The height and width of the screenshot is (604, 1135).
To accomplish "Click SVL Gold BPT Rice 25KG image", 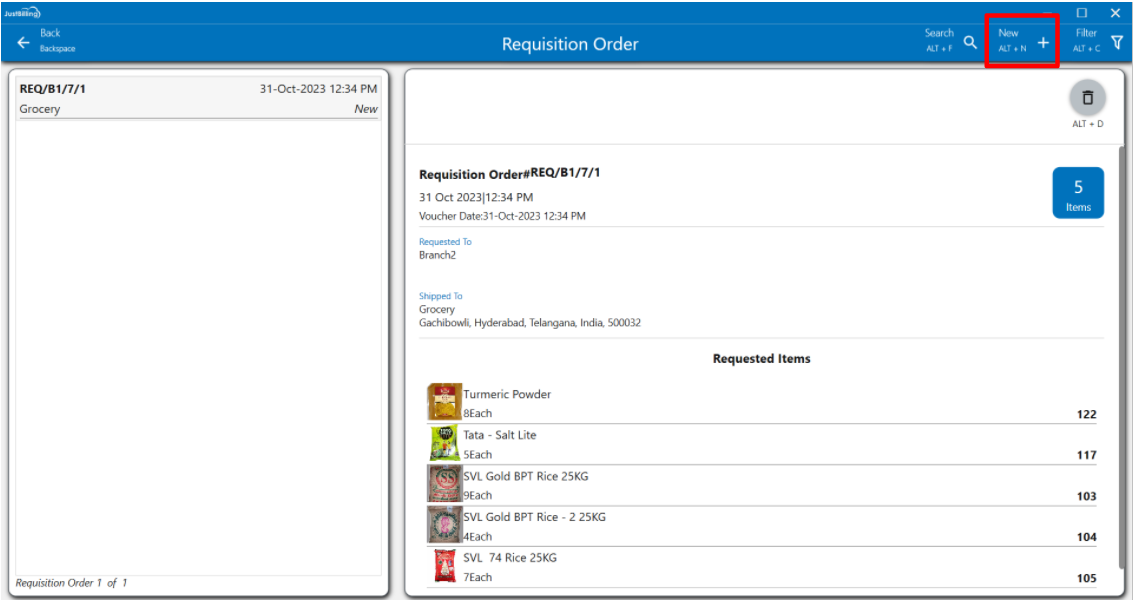I will pyautogui.click(x=444, y=484).
